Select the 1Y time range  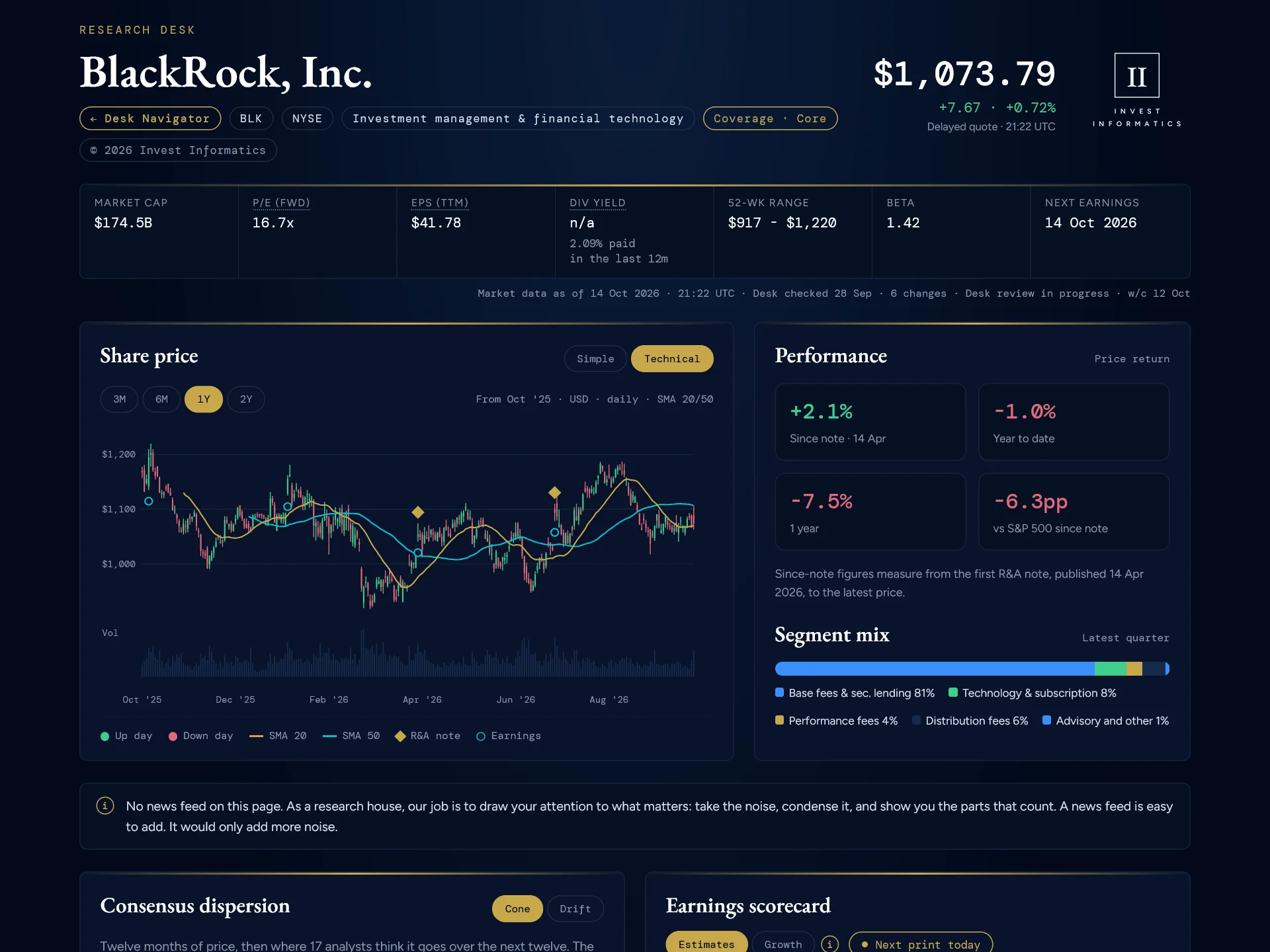pyautogui.click(x=204, y=399)
